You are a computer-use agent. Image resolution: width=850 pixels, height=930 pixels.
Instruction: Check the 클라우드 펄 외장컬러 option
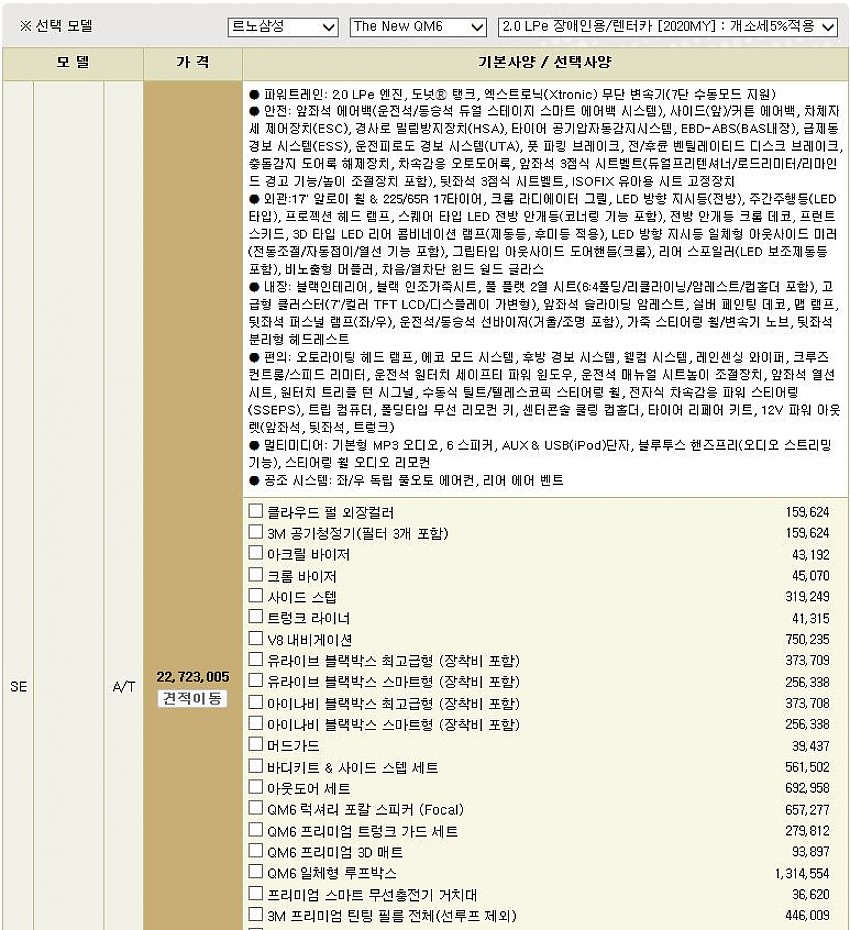tap(255, 511)
